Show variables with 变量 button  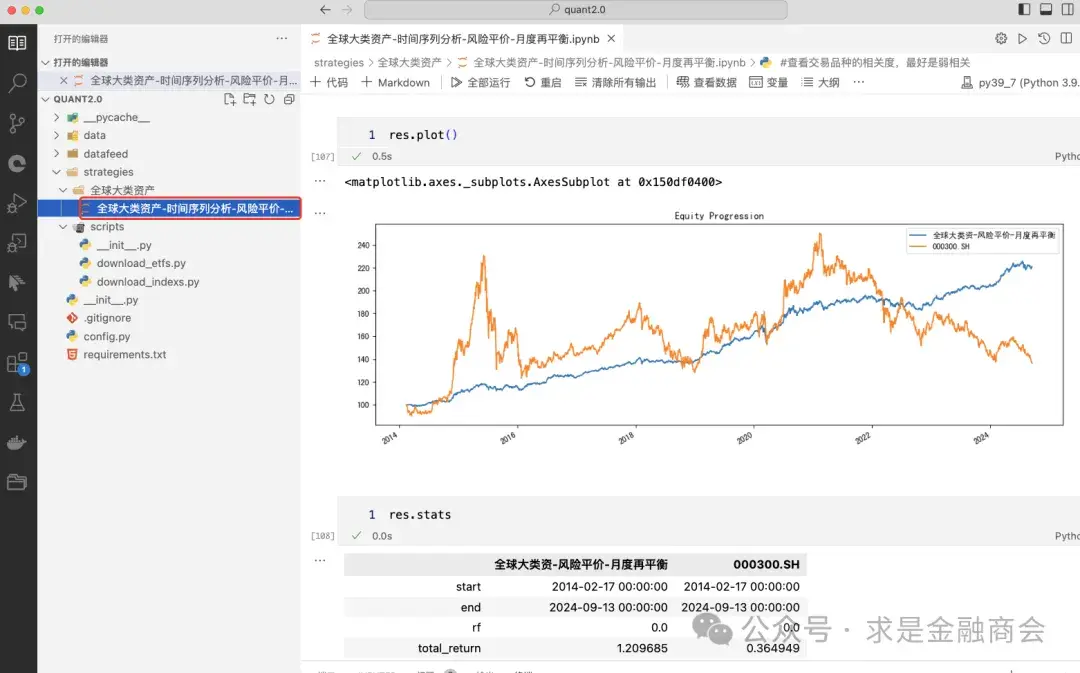(x=769, y=82)
